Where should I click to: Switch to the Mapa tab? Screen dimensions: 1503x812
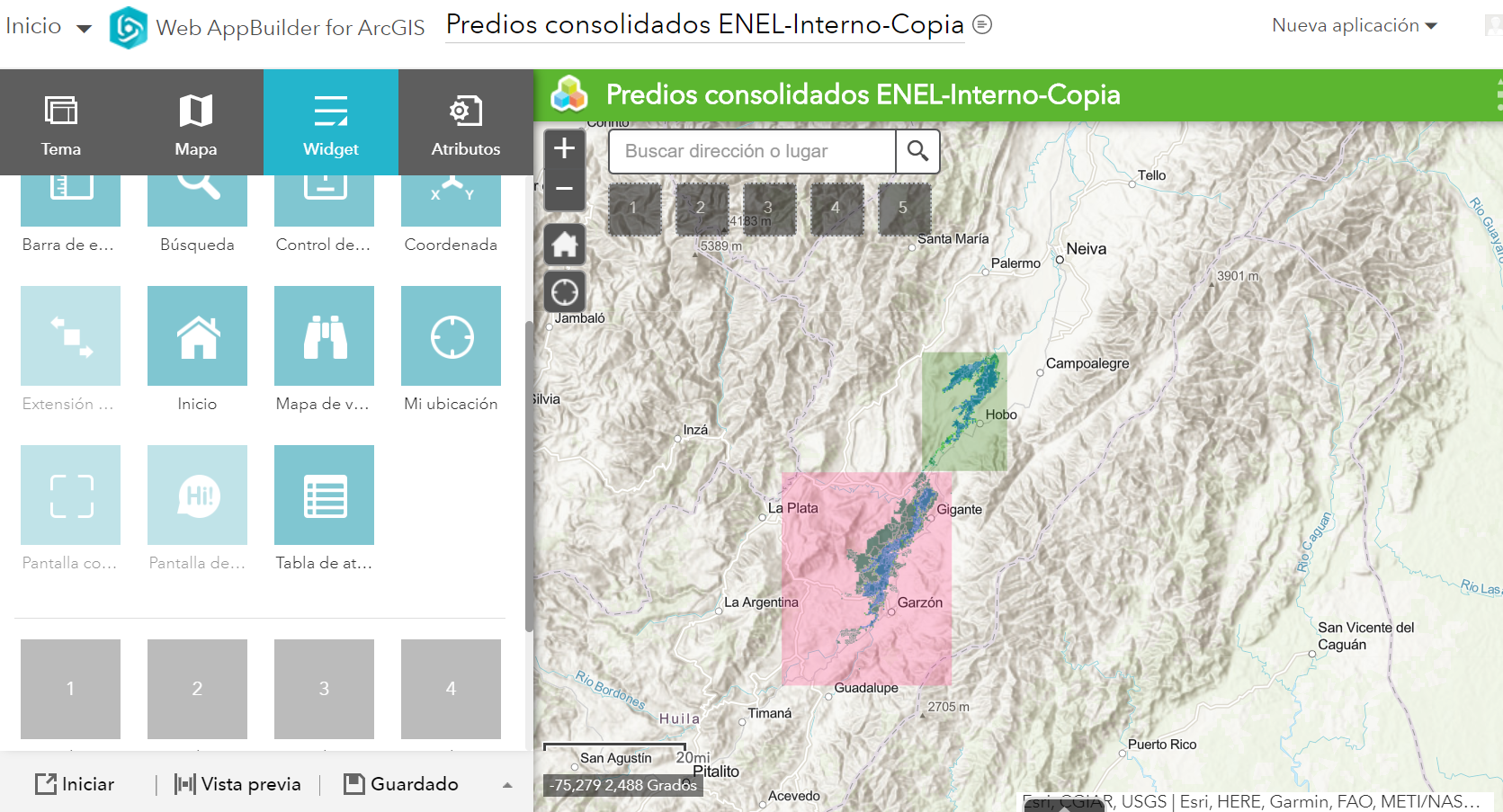[196, 122]
